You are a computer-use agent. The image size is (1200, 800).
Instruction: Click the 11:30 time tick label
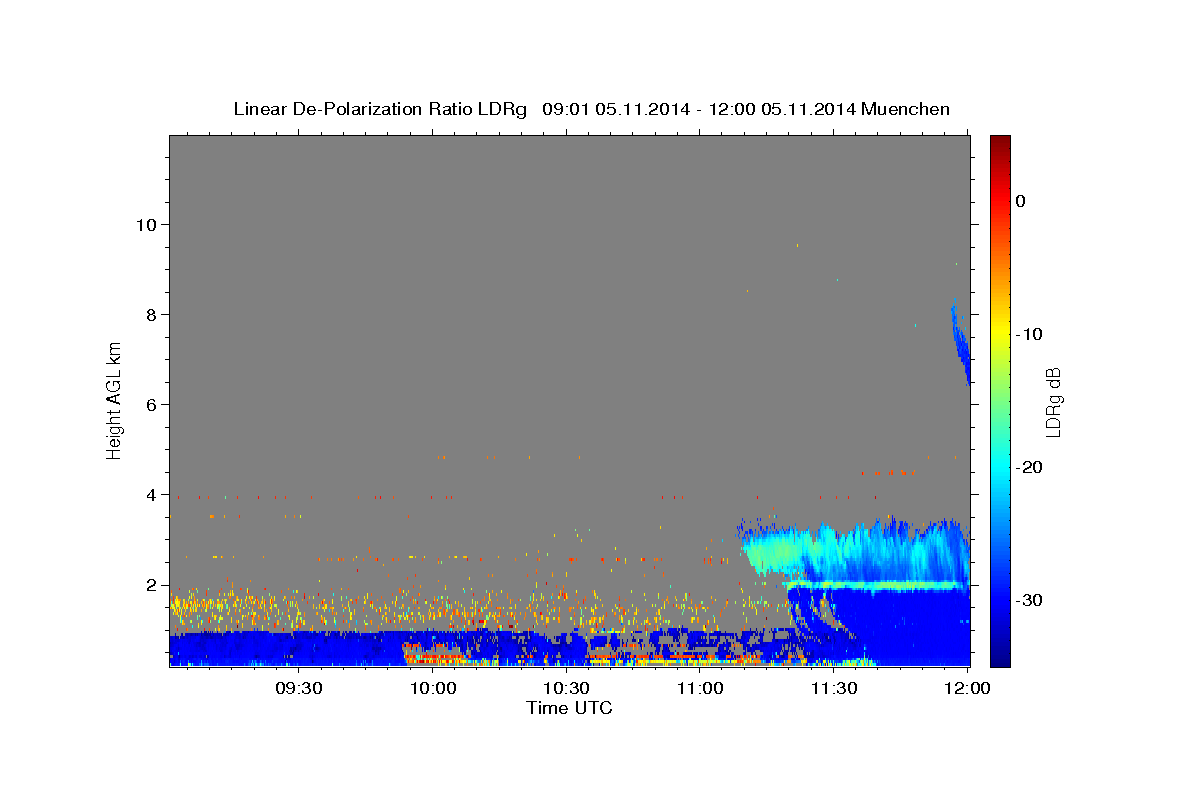[x=833, y=688]
